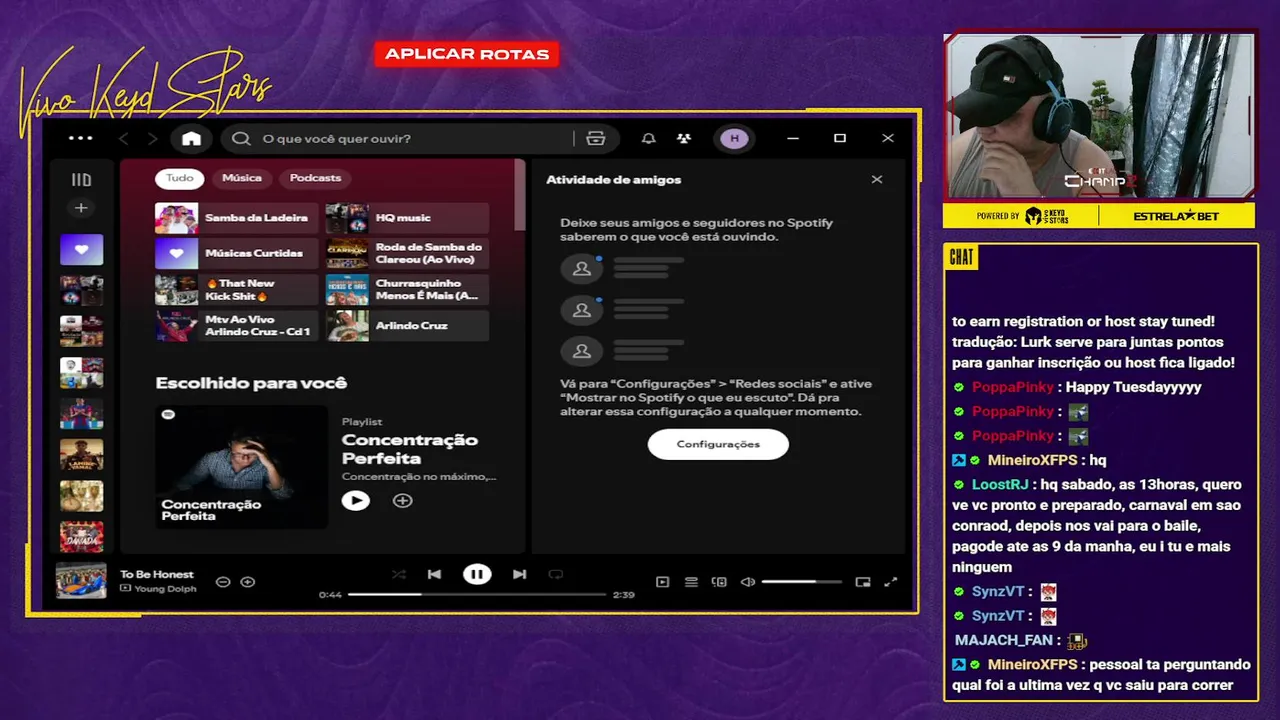Click the APLICAR ROTAS red button

(467, 54)
